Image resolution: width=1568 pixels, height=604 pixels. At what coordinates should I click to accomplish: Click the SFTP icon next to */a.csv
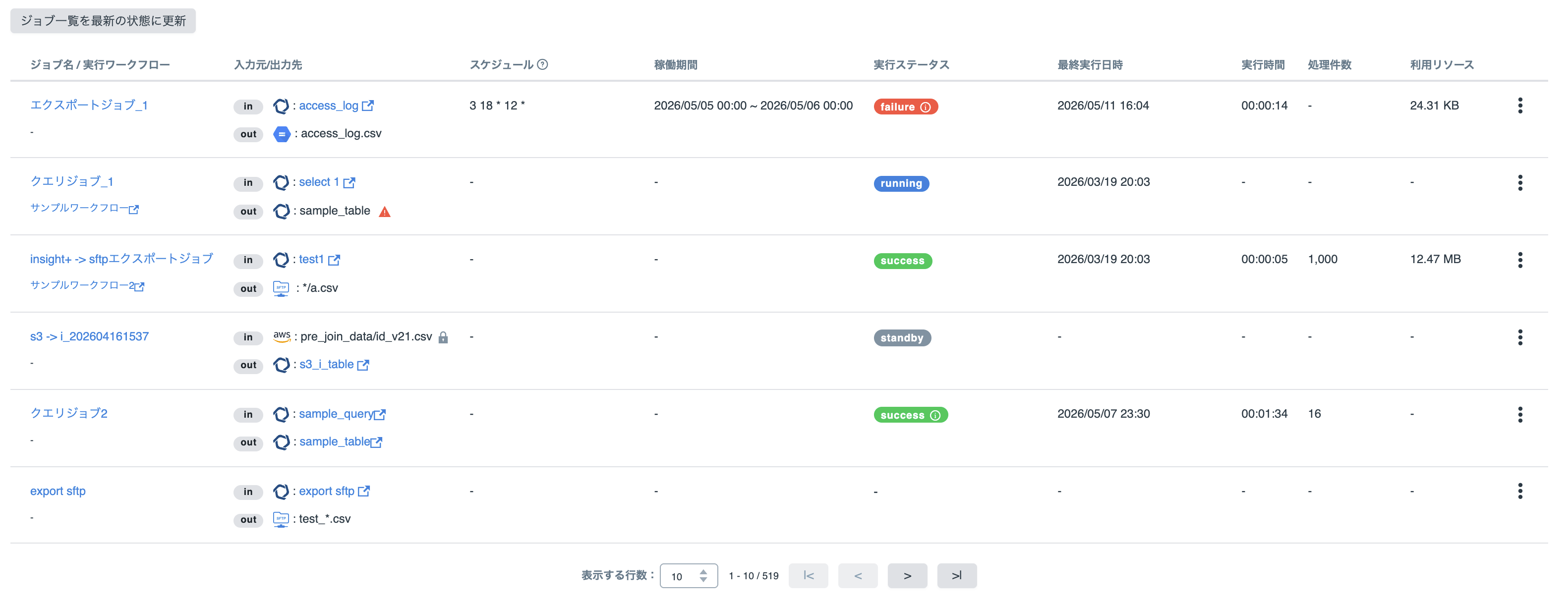281,288
